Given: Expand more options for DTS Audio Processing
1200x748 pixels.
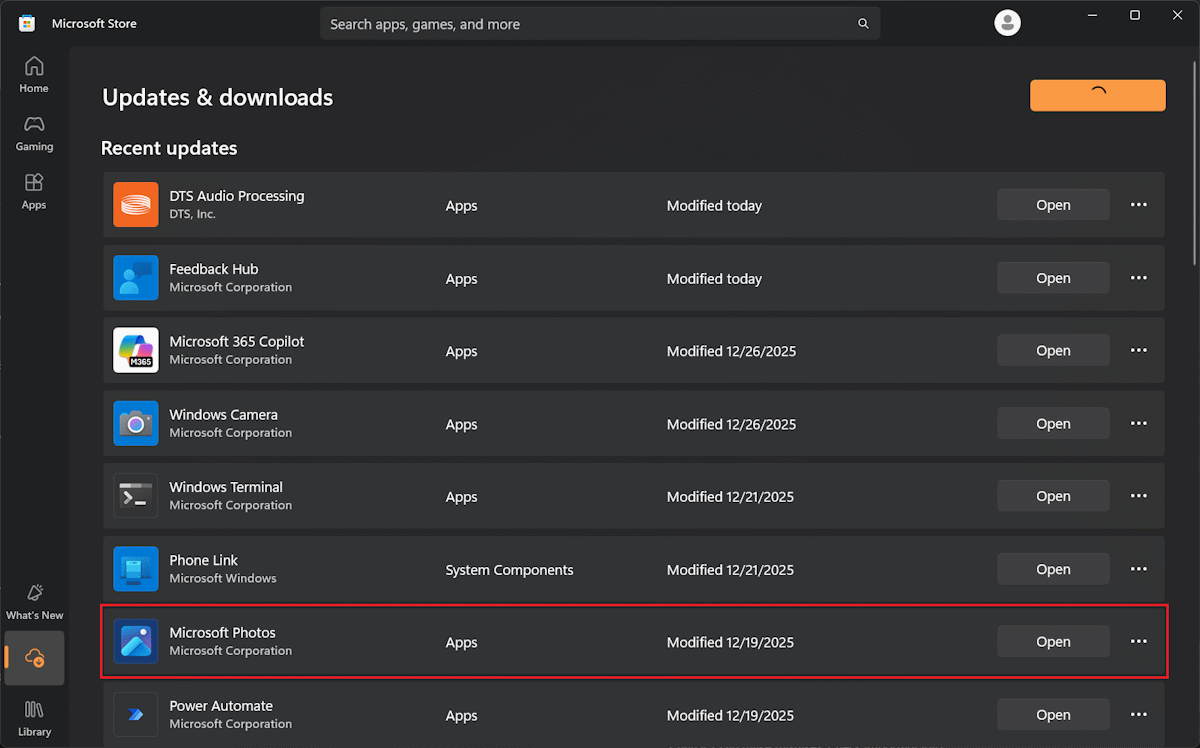Looking at the screenshot, I should point(1138,205).
